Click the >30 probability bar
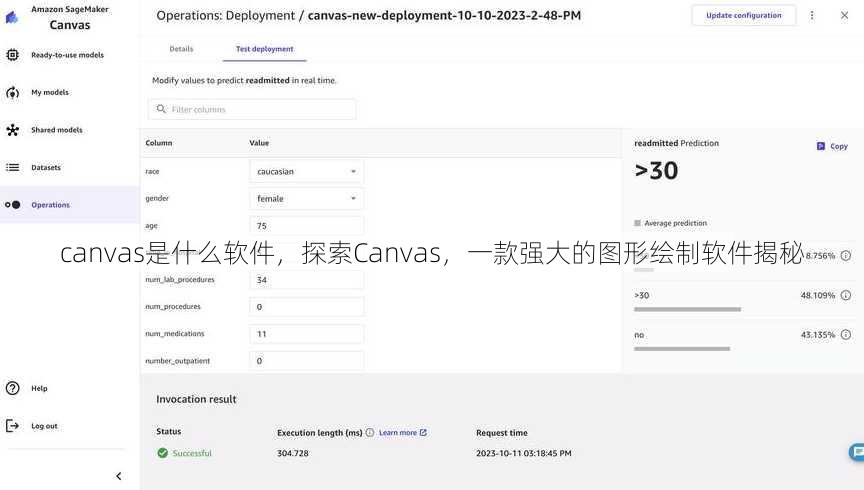Screen dimensions: 864x490 tap(687, 309)
